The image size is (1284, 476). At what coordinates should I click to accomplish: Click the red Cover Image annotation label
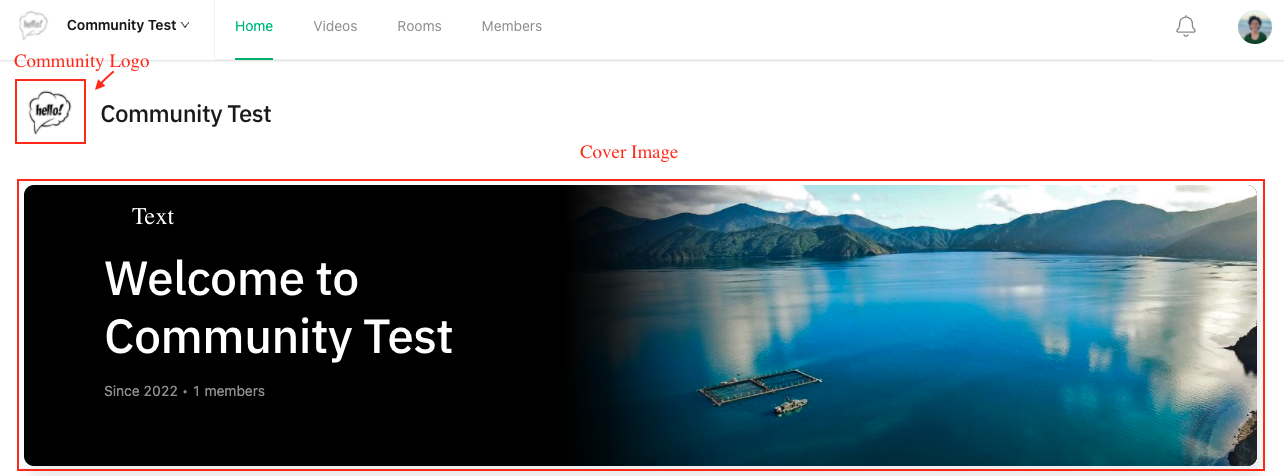(x=629, y=152)
